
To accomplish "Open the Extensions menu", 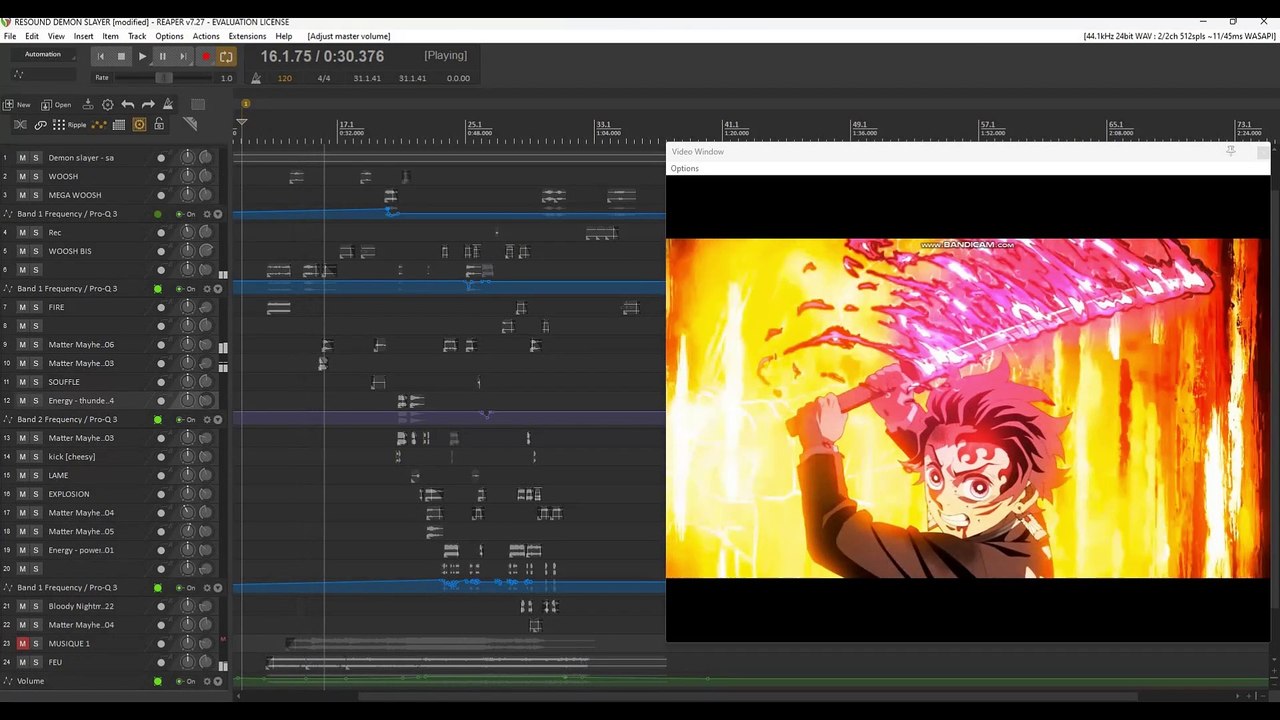I will tap(247, 36).
